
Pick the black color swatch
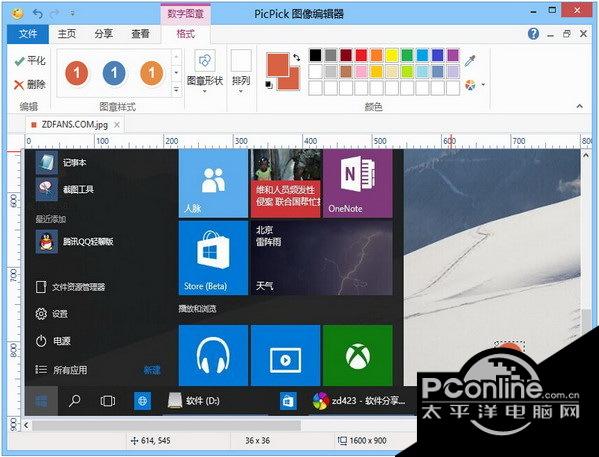315,55
